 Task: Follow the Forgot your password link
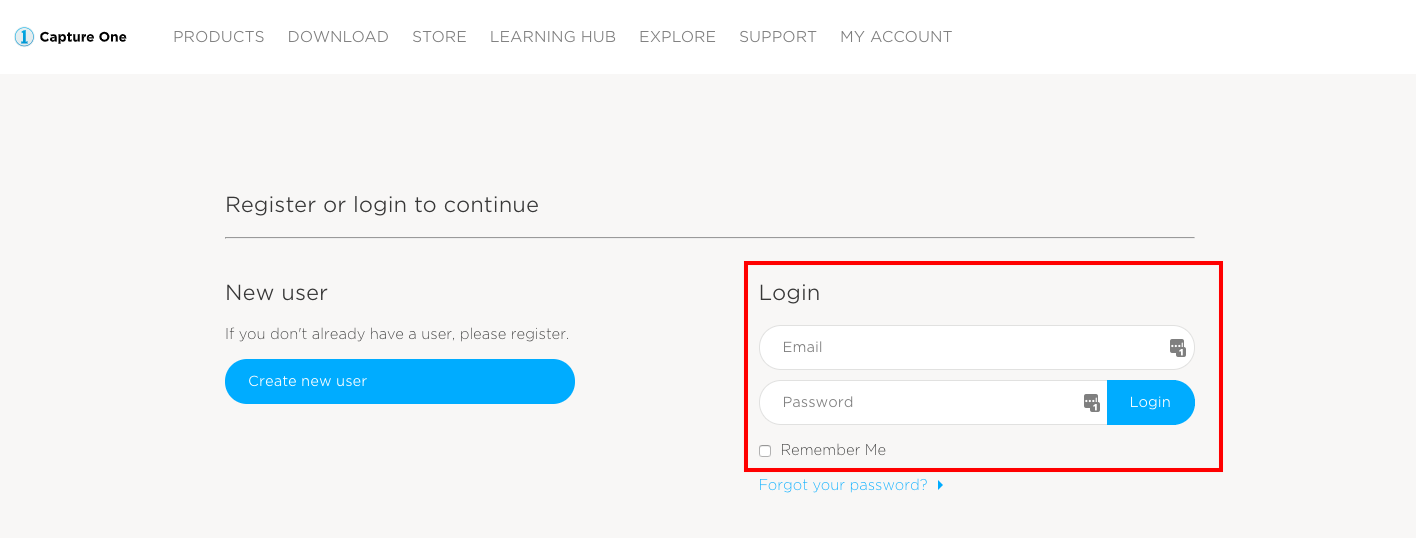pos(843,485)
